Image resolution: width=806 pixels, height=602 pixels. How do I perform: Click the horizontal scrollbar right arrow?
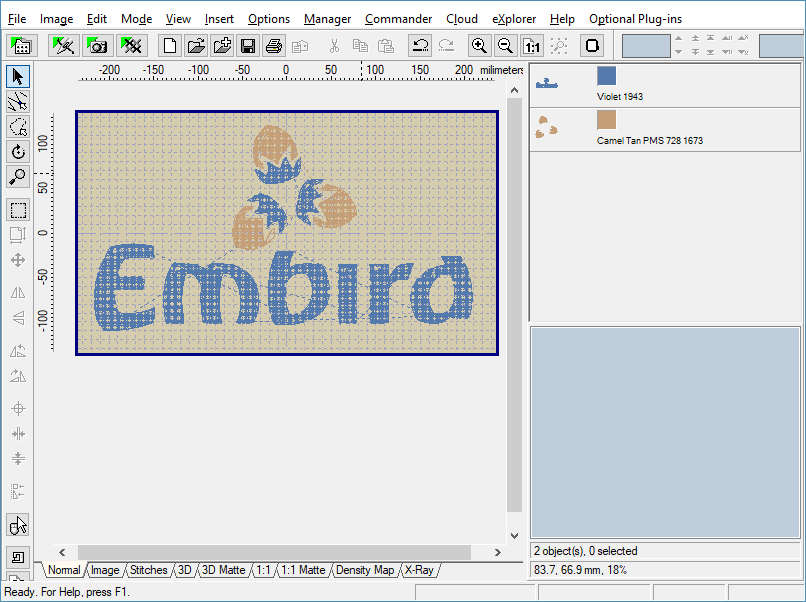tap(497, 553)
